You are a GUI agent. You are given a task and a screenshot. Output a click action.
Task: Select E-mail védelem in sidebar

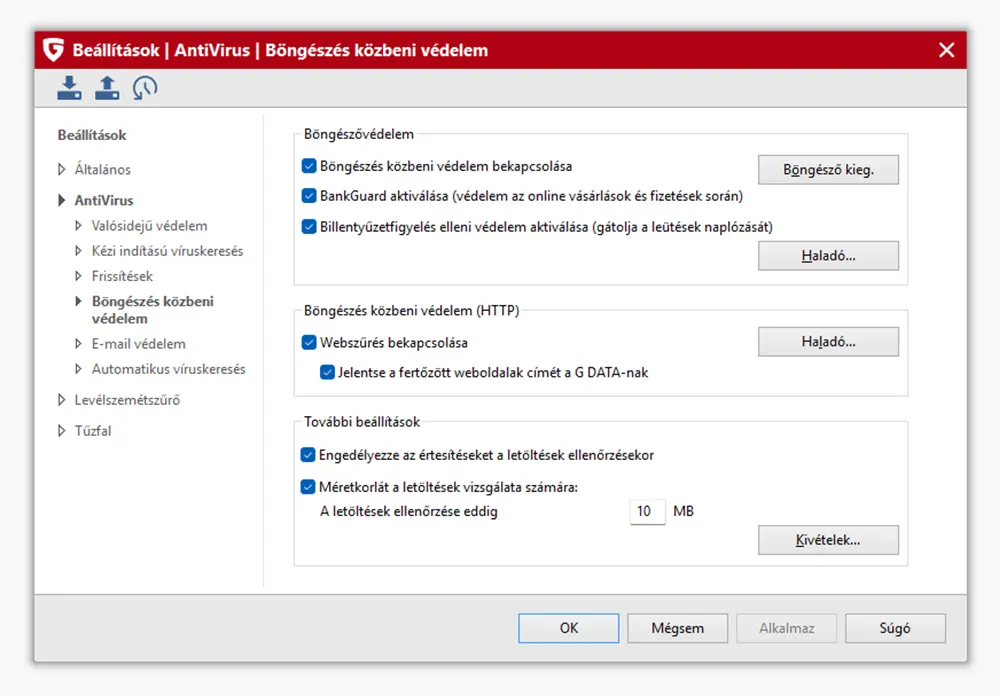pyautogui.click(x=138, y=344)
